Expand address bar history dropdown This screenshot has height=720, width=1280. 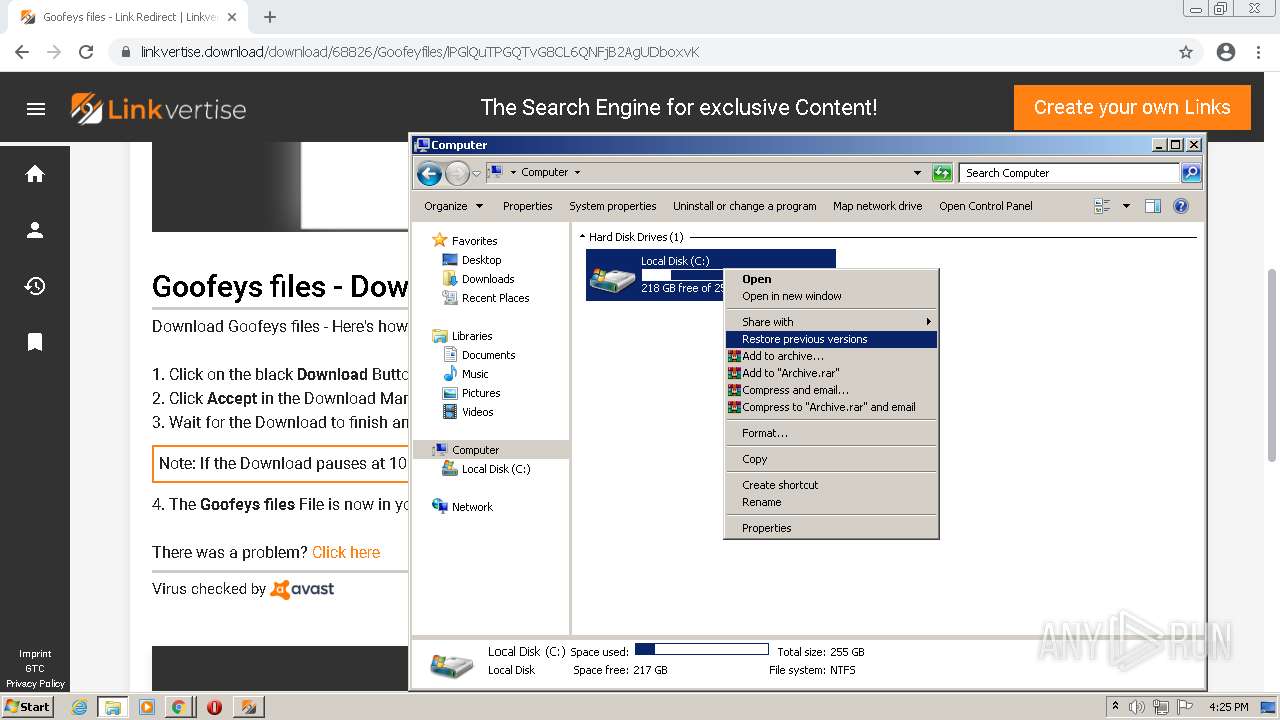click(917, 173)
